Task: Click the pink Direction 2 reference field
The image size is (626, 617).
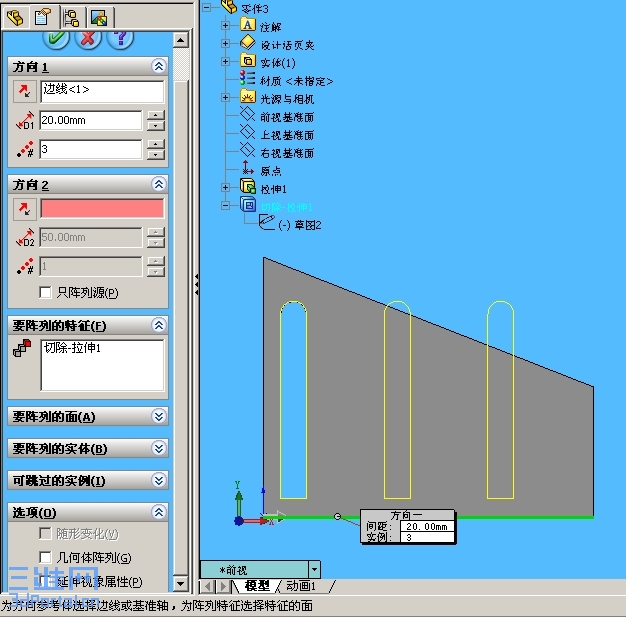Action: pyautogui.click(x=102, y=209)
